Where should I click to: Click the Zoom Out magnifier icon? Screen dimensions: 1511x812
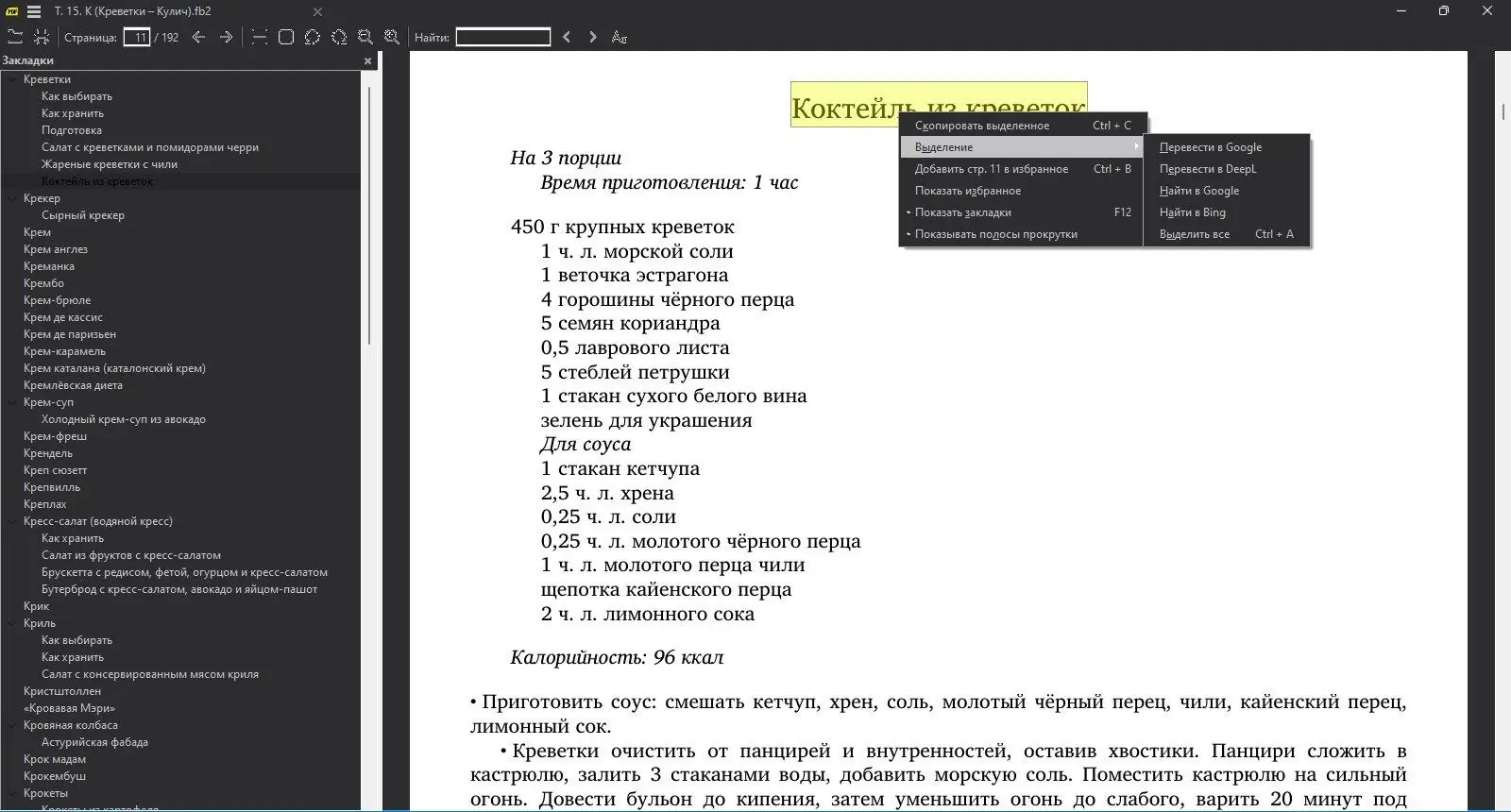(365, 37)
